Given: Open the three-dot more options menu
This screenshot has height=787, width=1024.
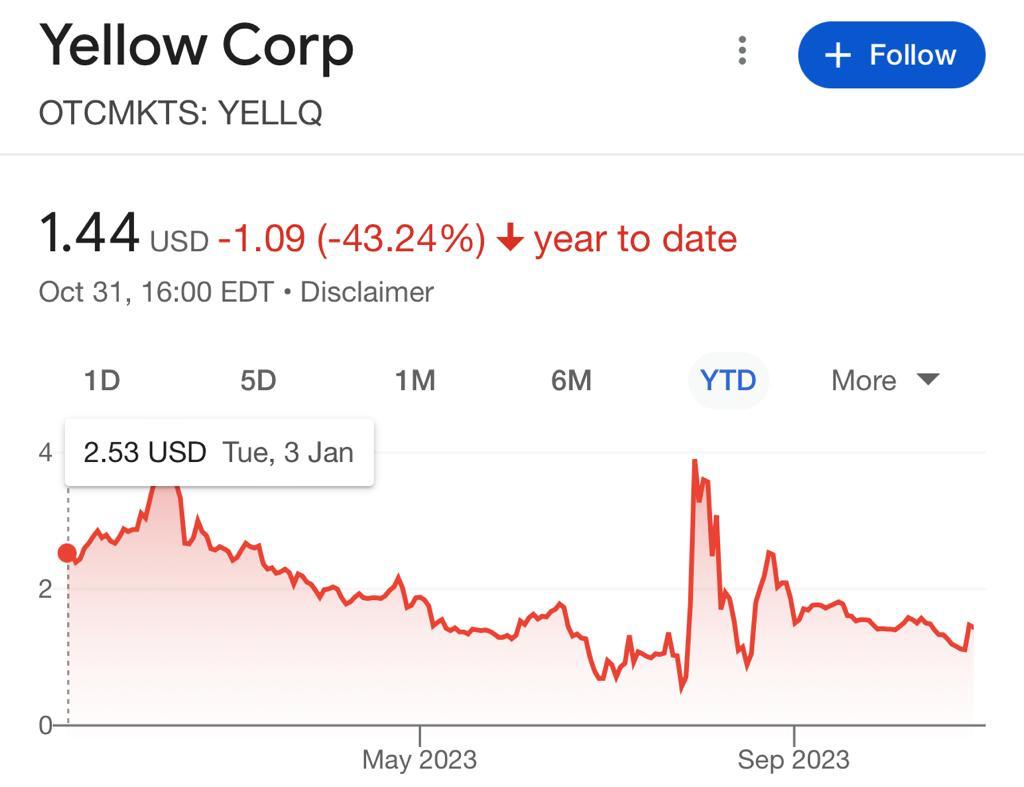Looking at the screenshot, I should pos(742,51).
